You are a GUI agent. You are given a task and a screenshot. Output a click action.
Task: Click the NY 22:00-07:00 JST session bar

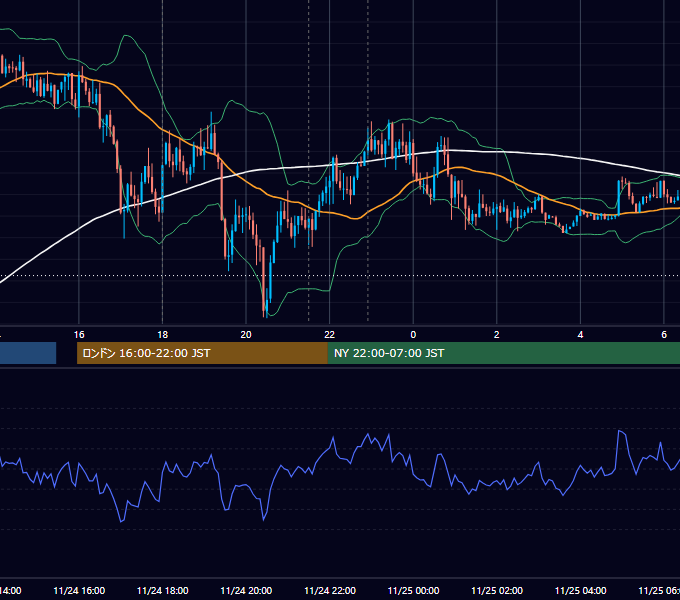pos(503,353)
